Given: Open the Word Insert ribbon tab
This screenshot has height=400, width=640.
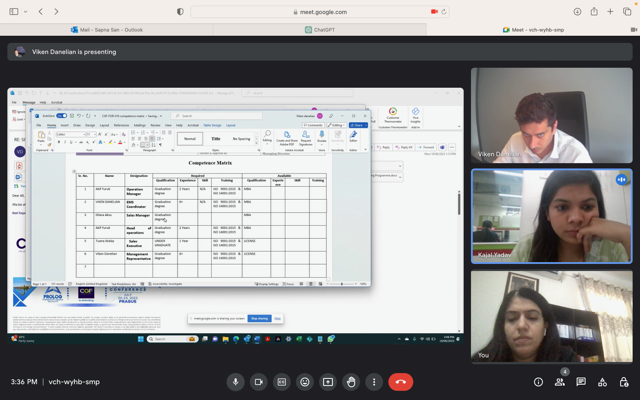Looking at the screenshot, I should click(64, 125).
